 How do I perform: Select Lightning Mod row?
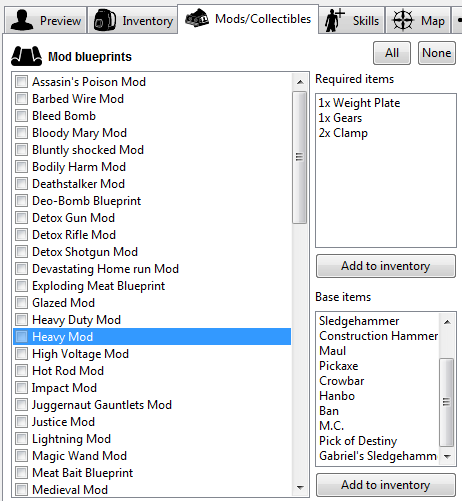(152, 439)
